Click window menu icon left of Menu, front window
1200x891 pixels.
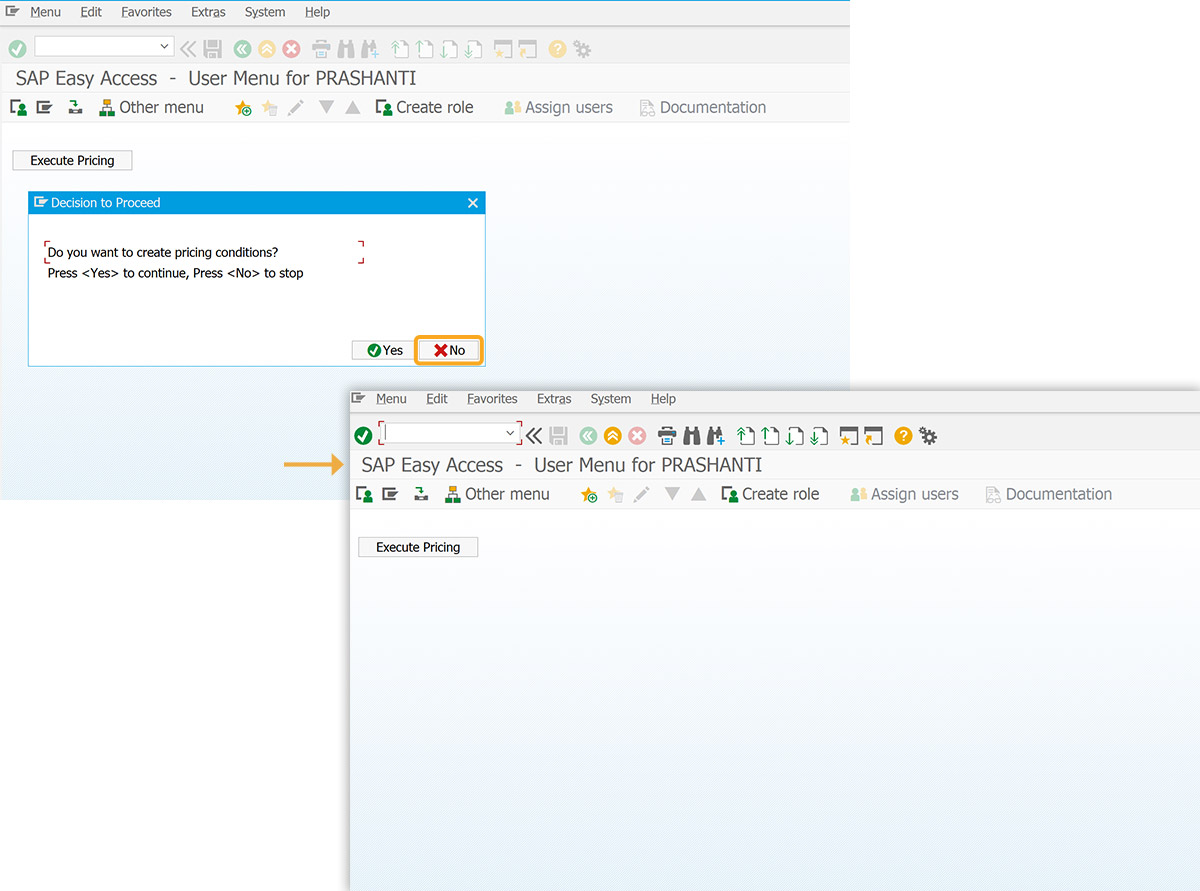358,398
